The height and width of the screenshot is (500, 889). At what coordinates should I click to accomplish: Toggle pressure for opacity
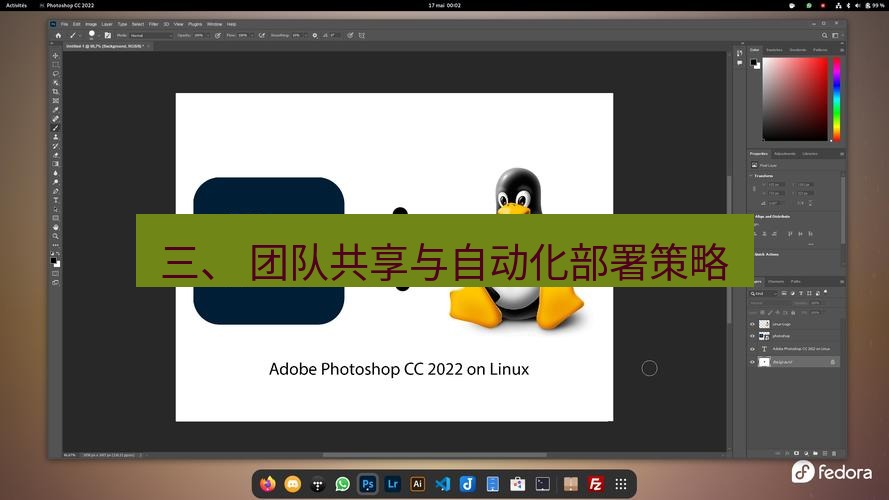tap(218, 36)
